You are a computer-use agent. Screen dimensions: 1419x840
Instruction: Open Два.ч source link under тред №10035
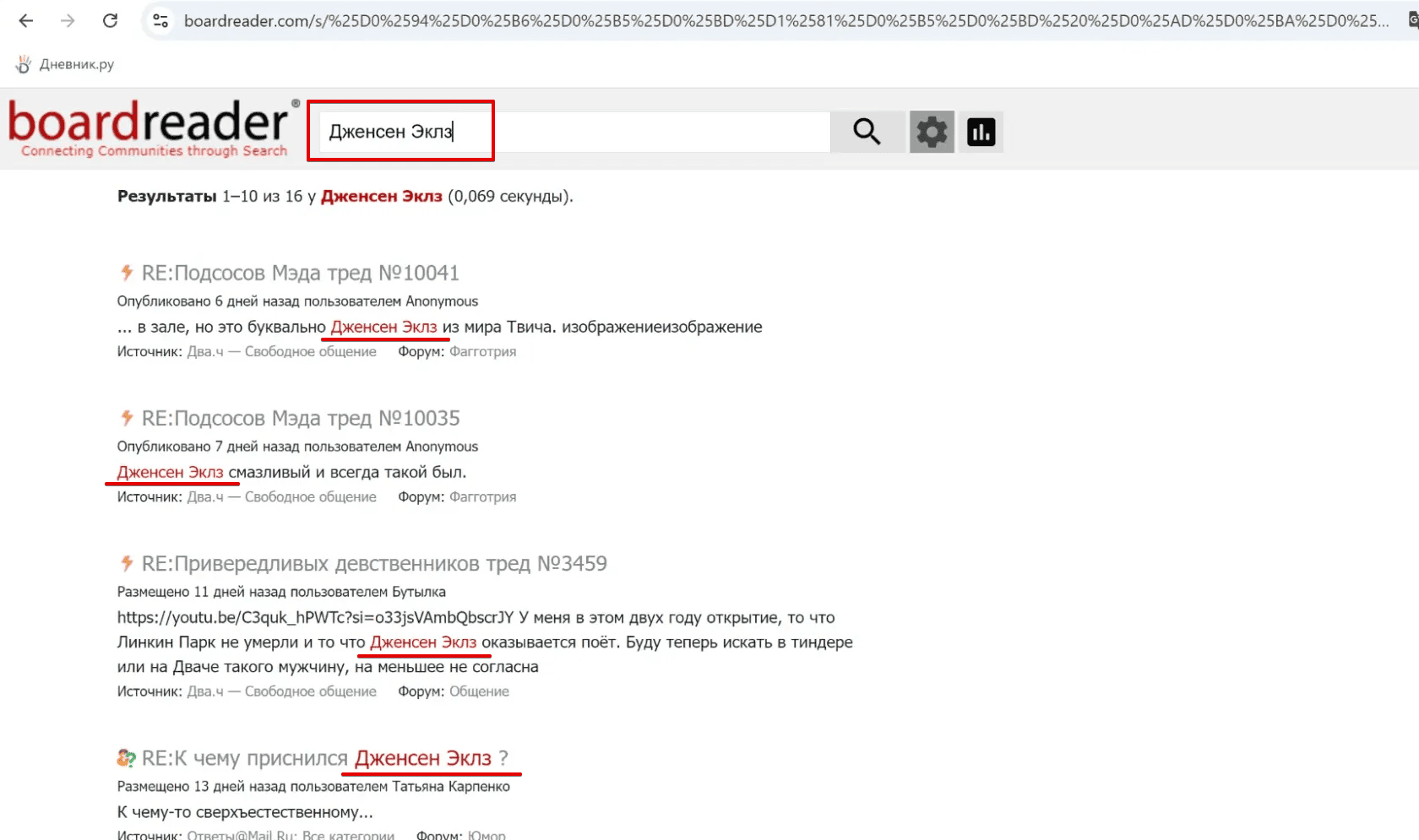click(x=281, y=496)
